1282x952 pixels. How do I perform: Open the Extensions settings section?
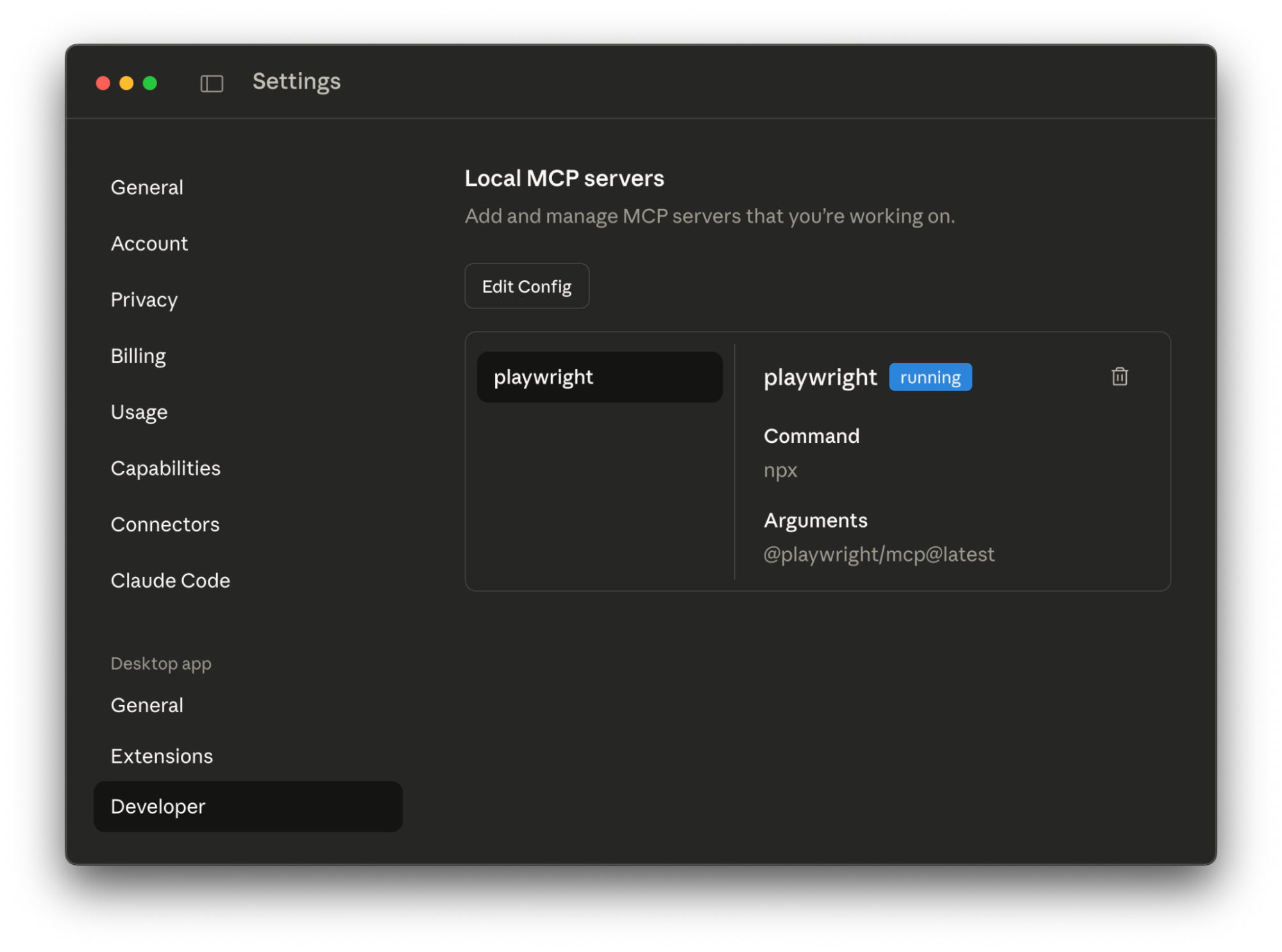[x=162, y=756]
